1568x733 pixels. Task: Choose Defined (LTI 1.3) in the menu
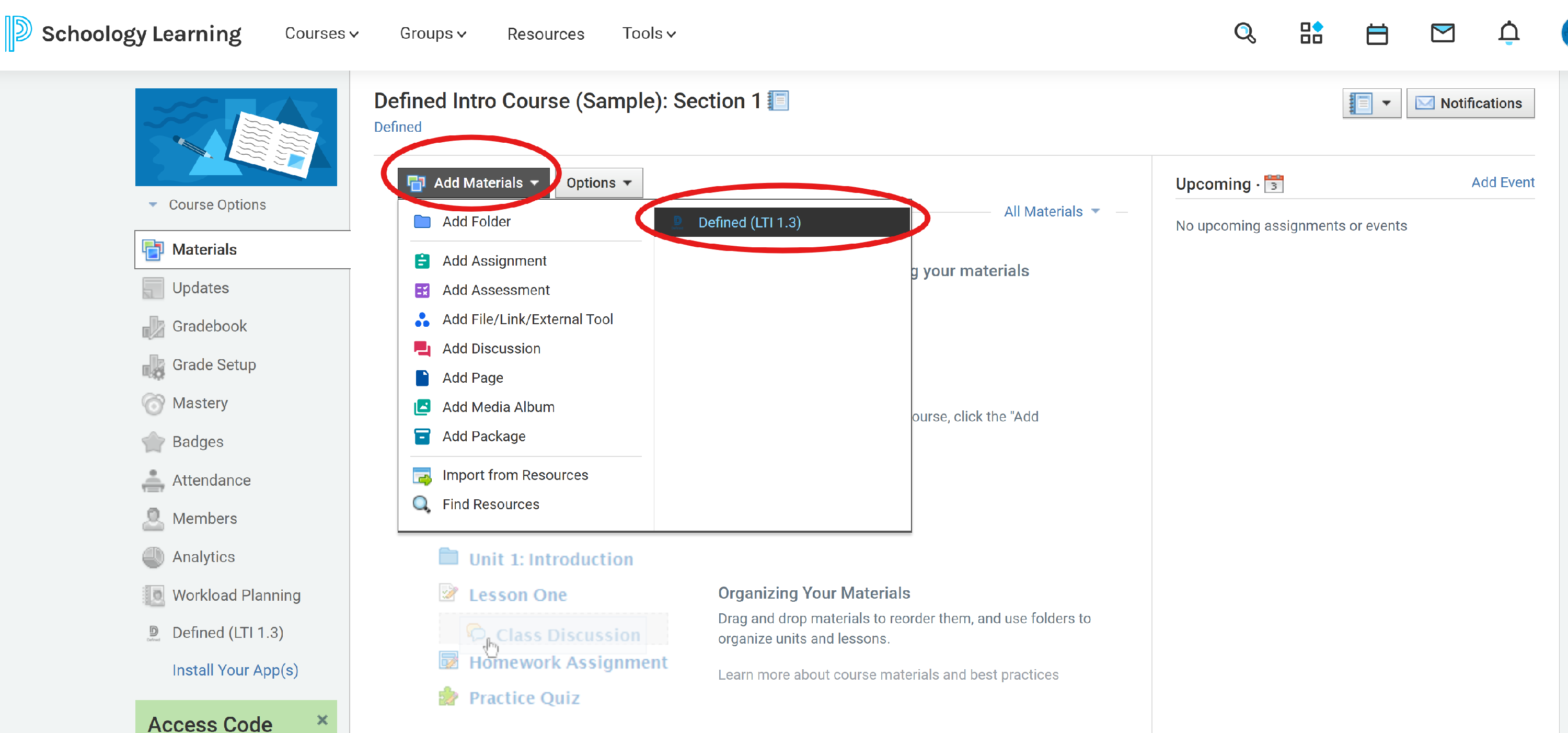pyautogui.click(x=782, y=222)
